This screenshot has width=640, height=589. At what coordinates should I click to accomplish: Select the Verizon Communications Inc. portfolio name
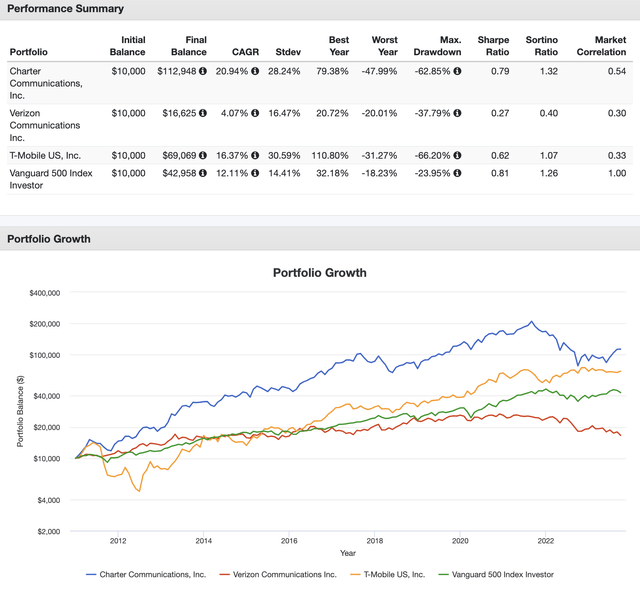tap(45, 125)
